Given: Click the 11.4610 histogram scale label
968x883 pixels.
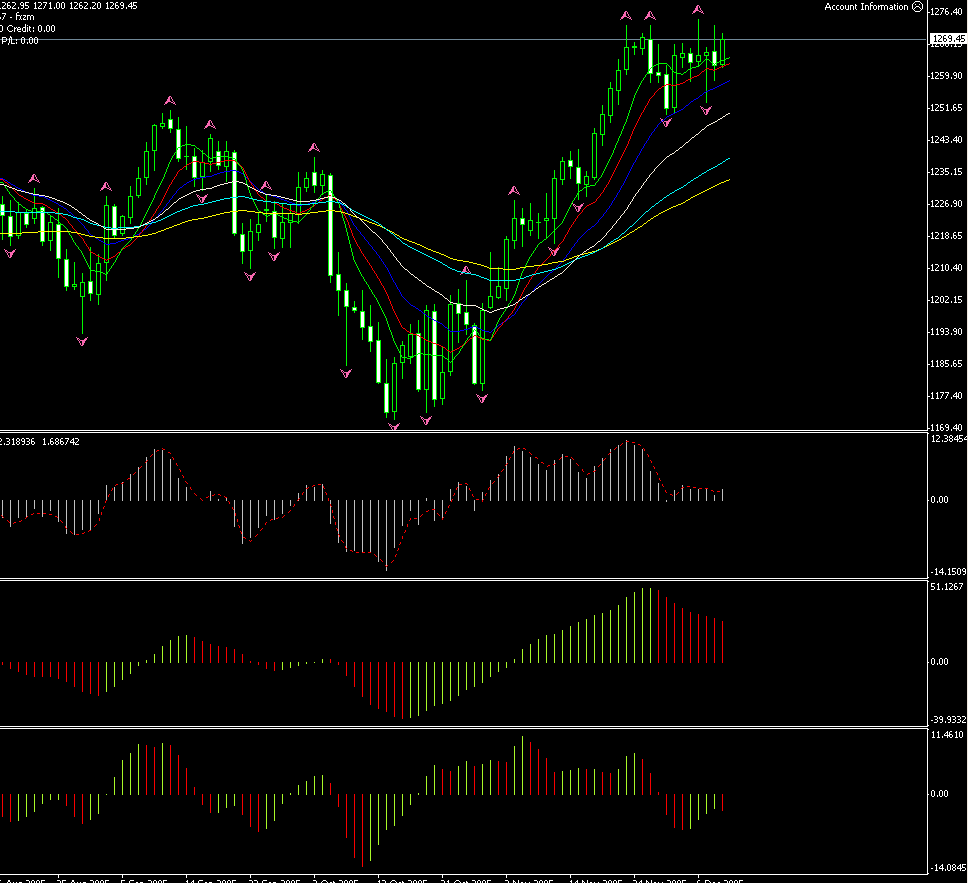Looking at the screenshot, I should (x=947, y=735).
